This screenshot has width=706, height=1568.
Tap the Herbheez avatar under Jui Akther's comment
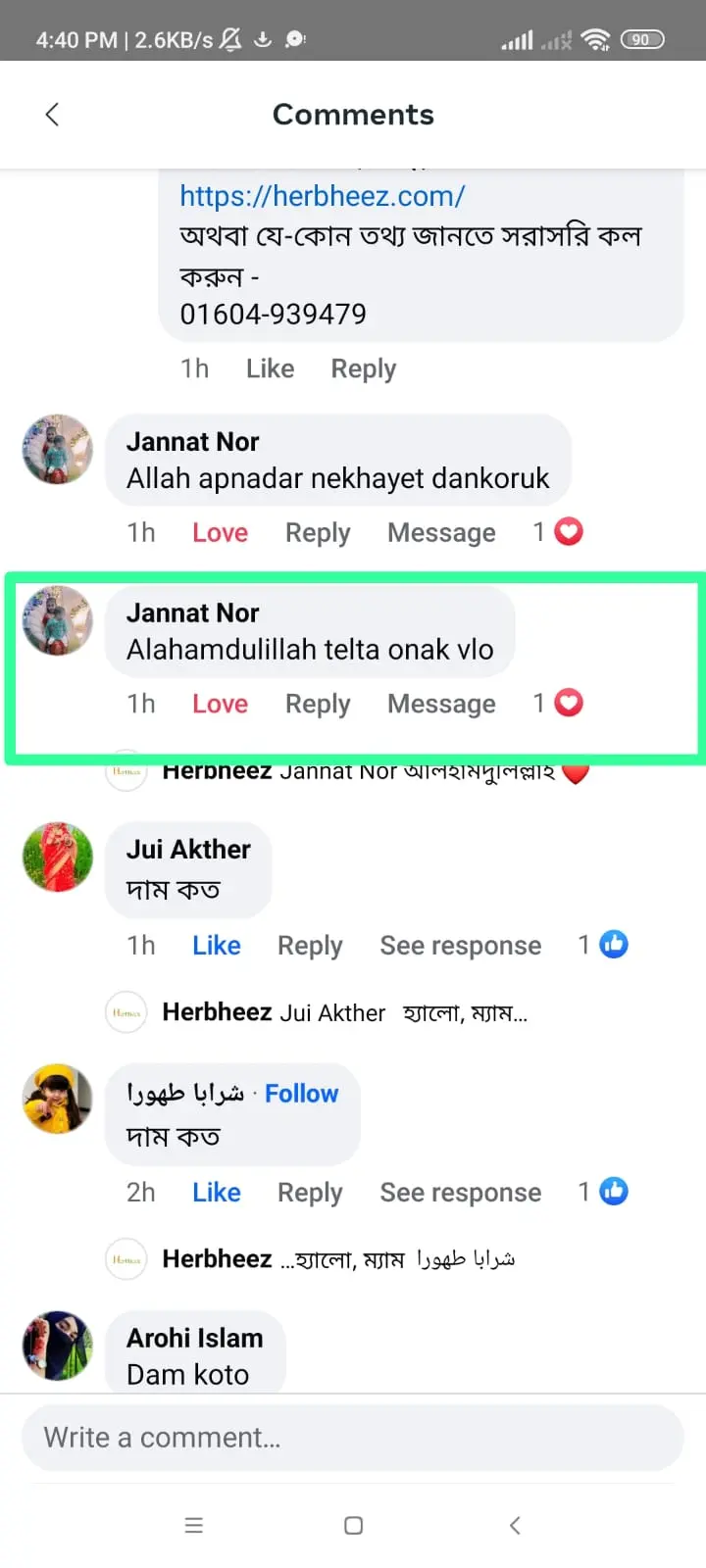pos(126,1012)
